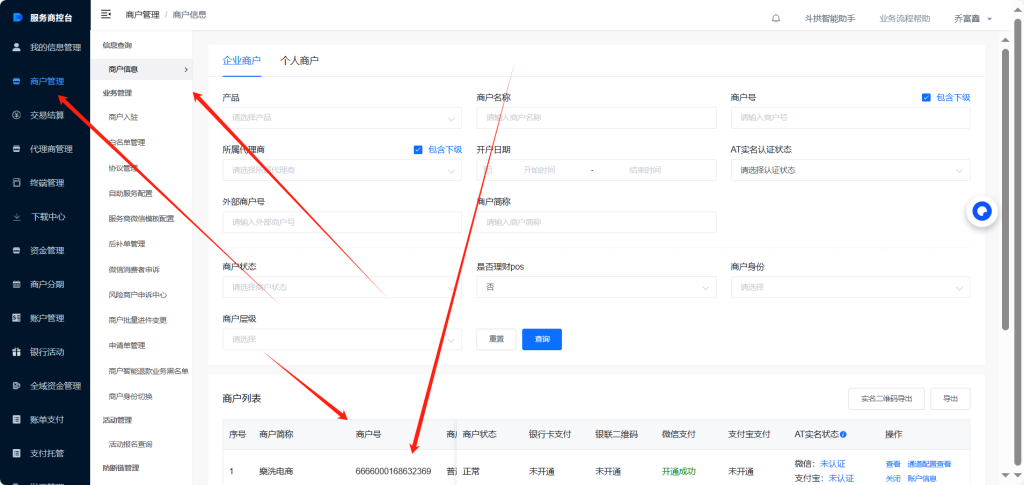Open the floating blue chat assistant icon
This screenshot has height=485, width=1024.
pyautogui.click(x=982, y=211)
